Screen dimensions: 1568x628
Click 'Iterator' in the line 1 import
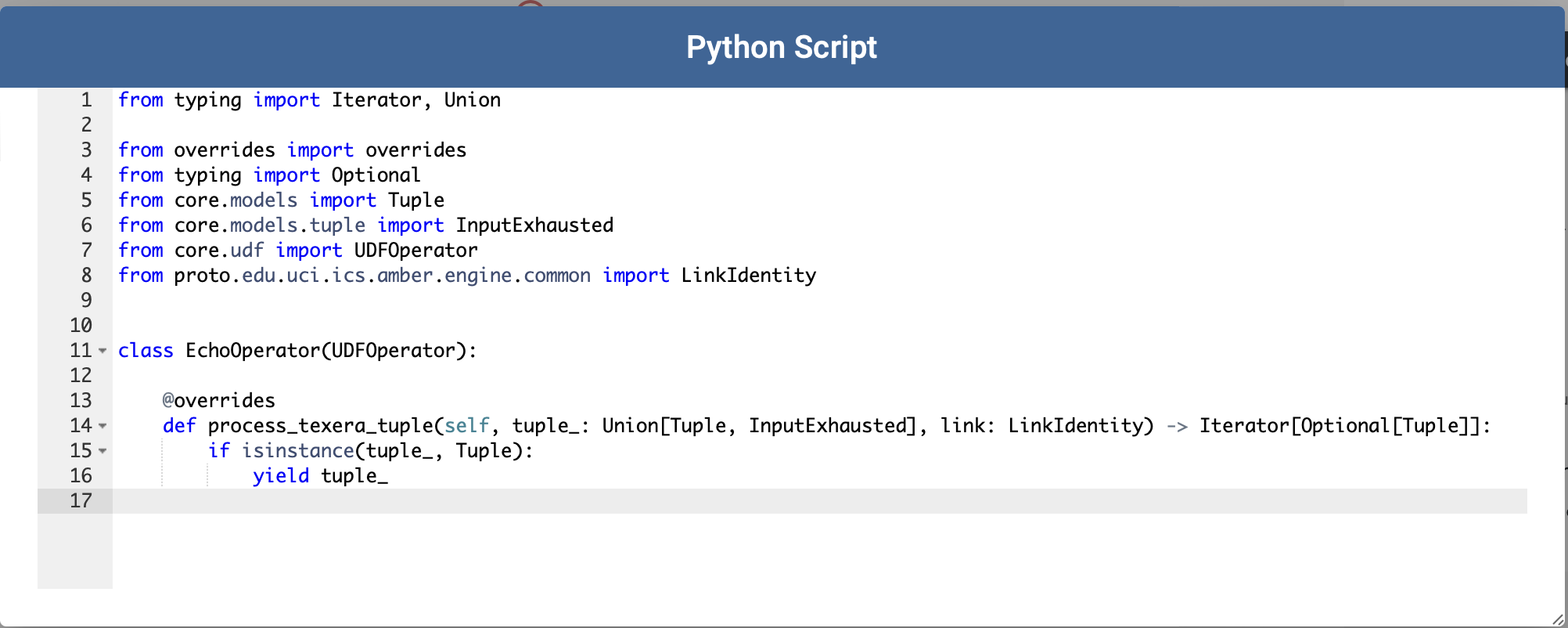[376, 100]
